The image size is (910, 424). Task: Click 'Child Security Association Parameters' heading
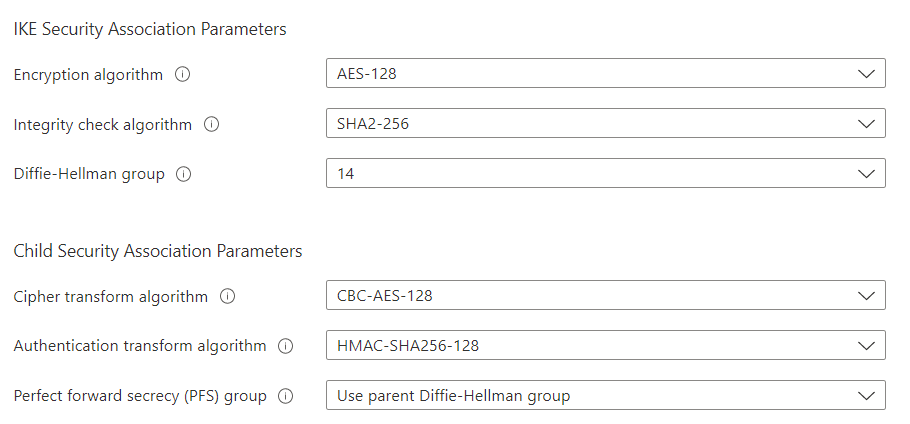click(158, 251)
